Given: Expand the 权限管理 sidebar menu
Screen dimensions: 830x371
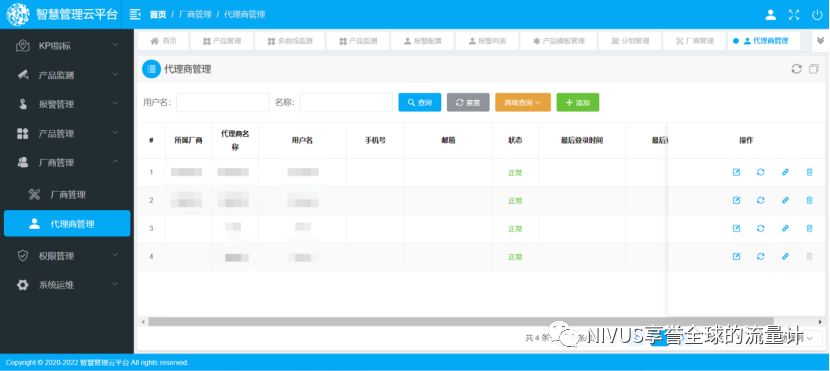Looking at the screenshot, I should (x=68, y=256).
